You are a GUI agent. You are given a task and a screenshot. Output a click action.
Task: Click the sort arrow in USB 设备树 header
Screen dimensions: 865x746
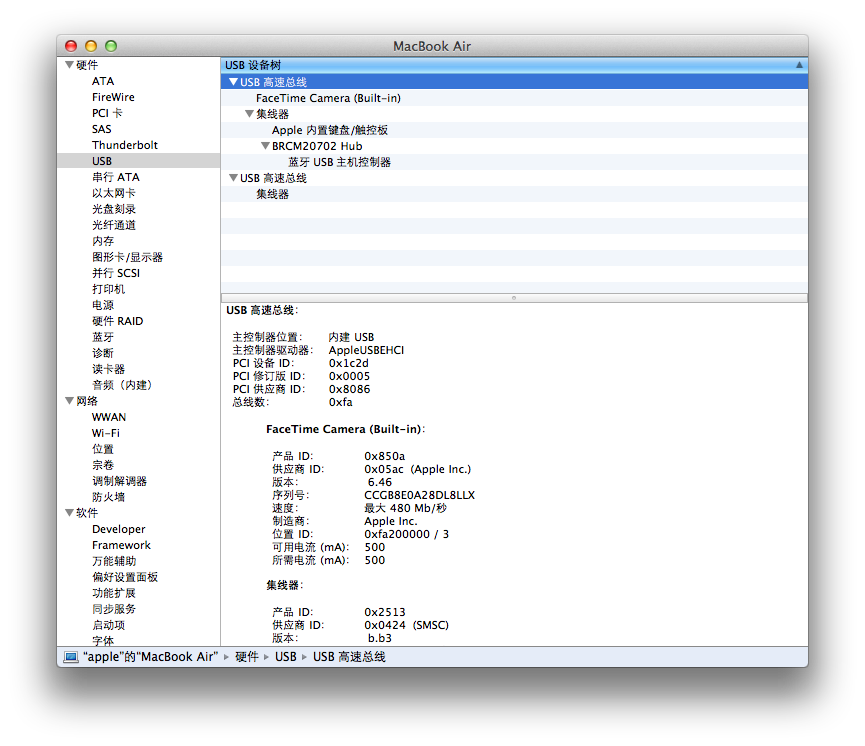point(799,65)
